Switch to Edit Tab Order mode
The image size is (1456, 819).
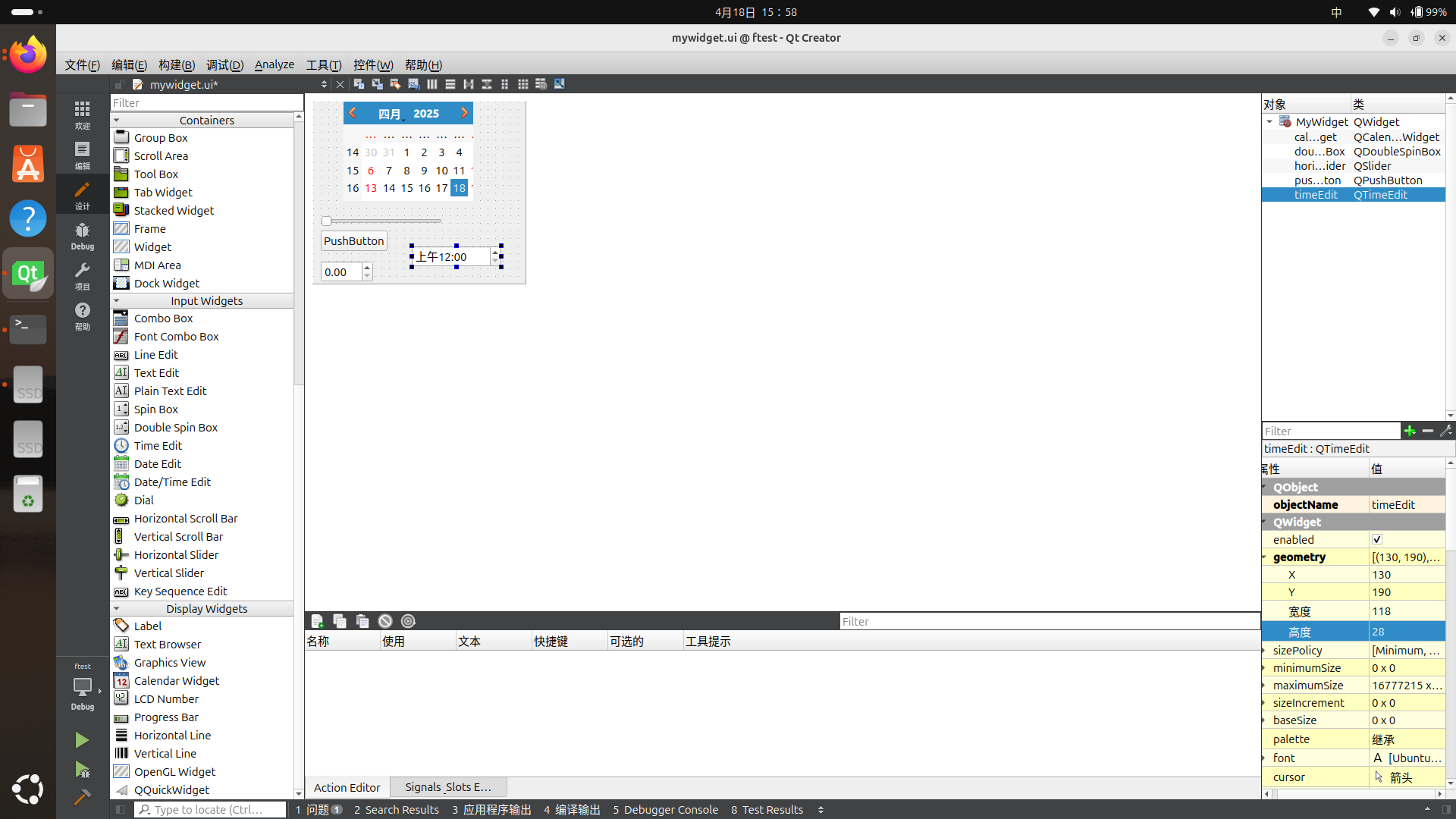coord(413,84)
